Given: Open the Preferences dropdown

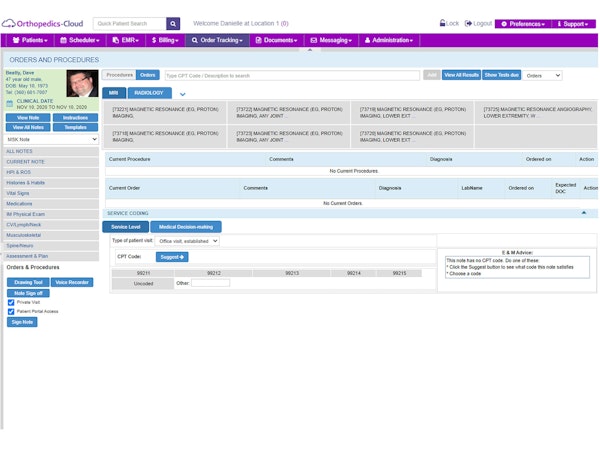Looking at the screenshot, I should pos(523,24).
